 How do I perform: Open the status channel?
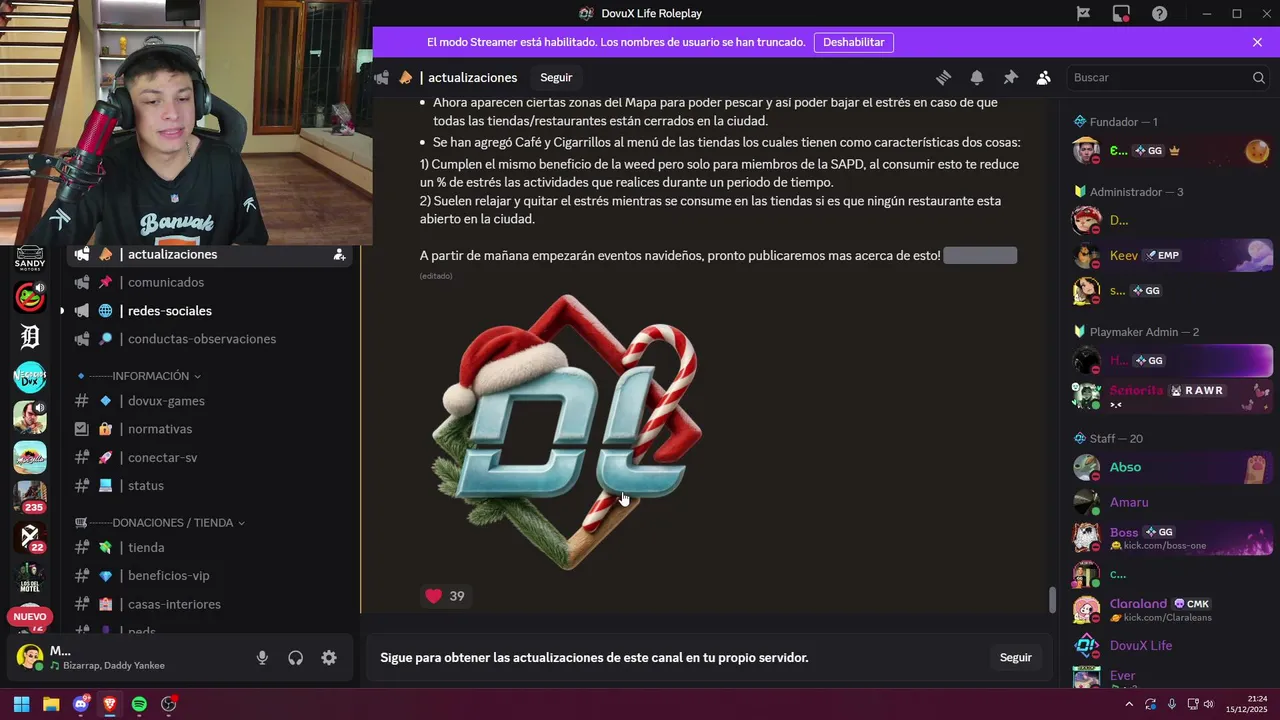(210, 485)
